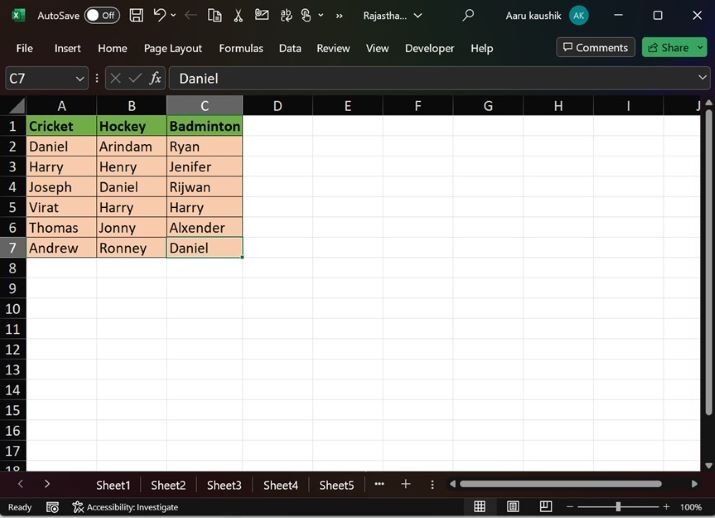This screenshot has height=518, width=715.
Task: Select the Cricket header cell
Action: (x=62, y=126)
